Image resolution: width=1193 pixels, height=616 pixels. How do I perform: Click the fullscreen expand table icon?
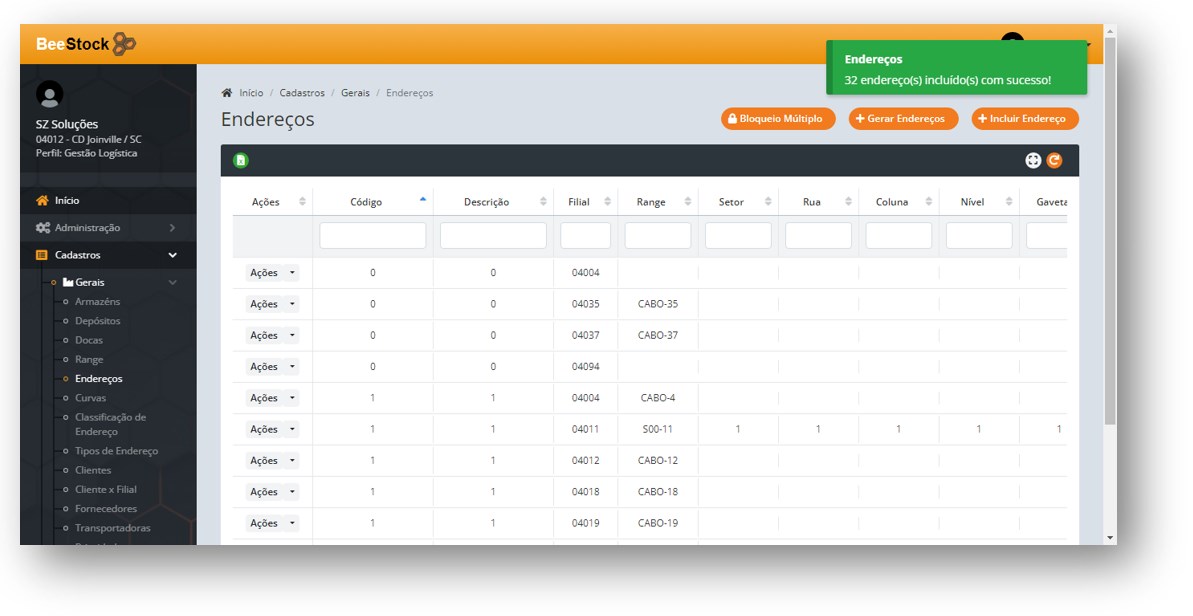click(x=1034, y=160)
